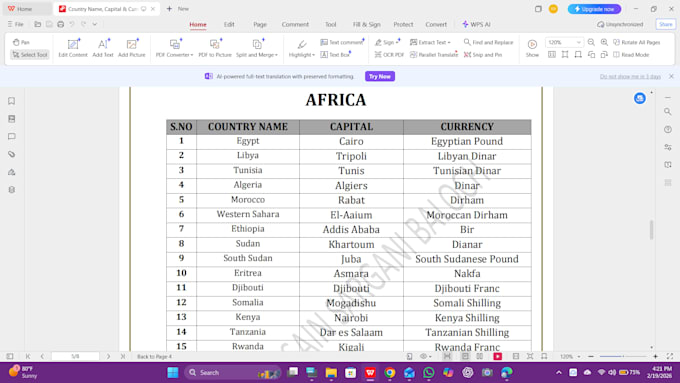Screen dimensions: 680x383
Task: Open Edit Content tool
Action: (73, 48)
